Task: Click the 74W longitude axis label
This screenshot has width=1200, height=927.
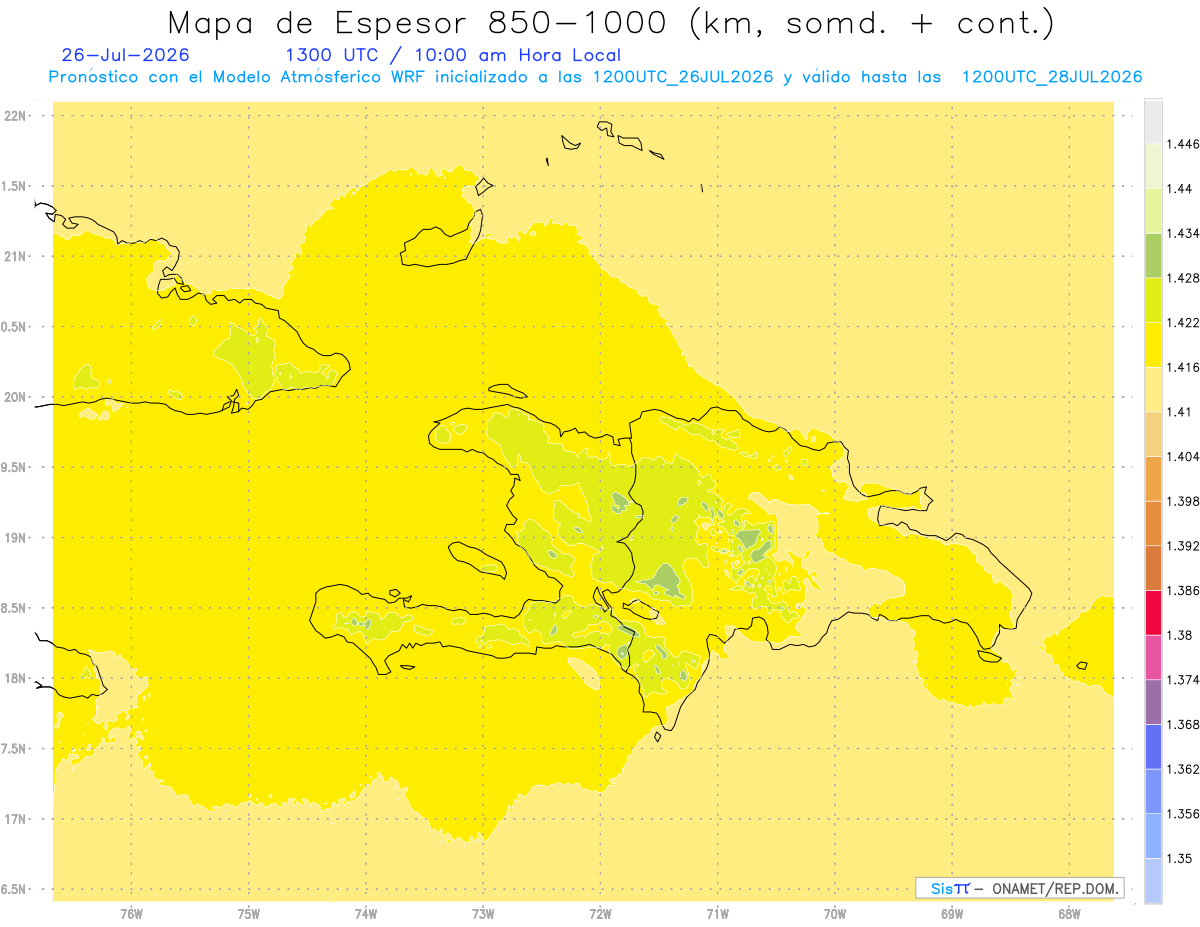Action: (365, 914)
